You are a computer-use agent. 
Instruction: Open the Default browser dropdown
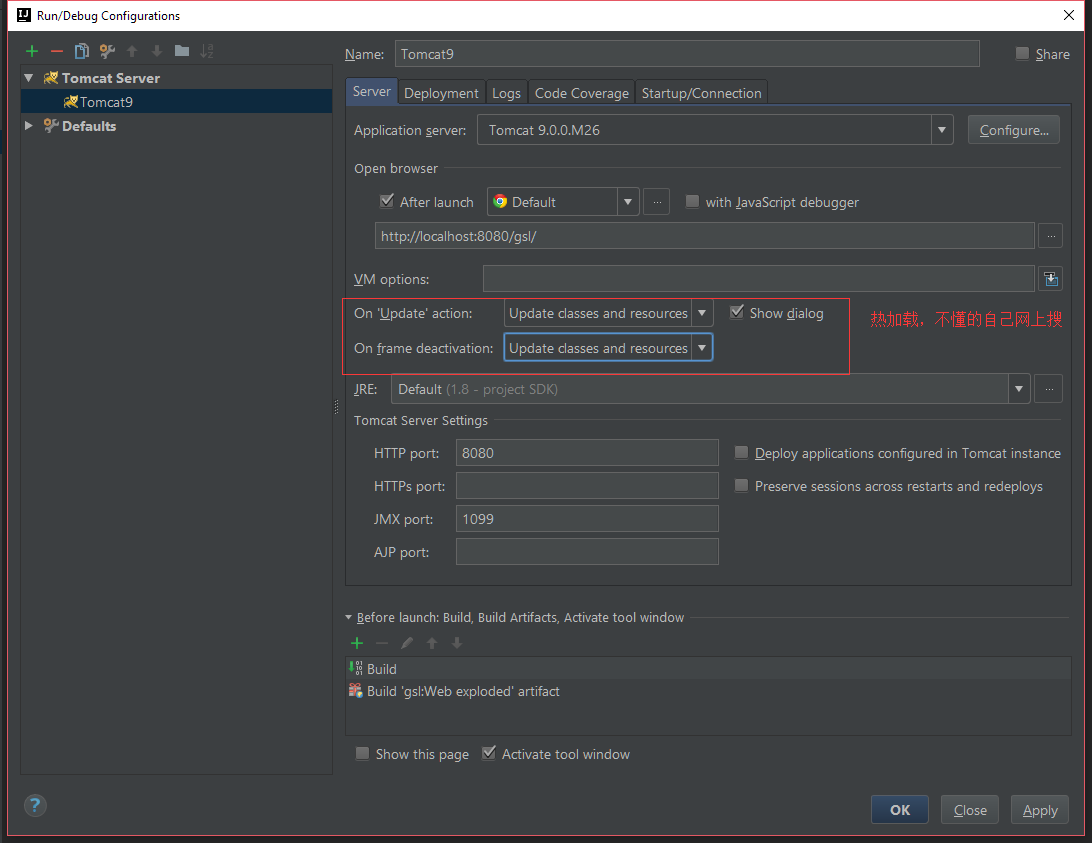tap(628, 202)
